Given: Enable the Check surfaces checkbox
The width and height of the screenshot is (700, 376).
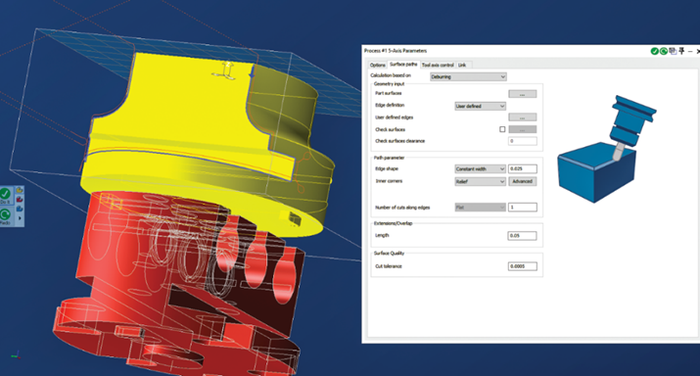Looking at the screenshot, I should [502, 130].
